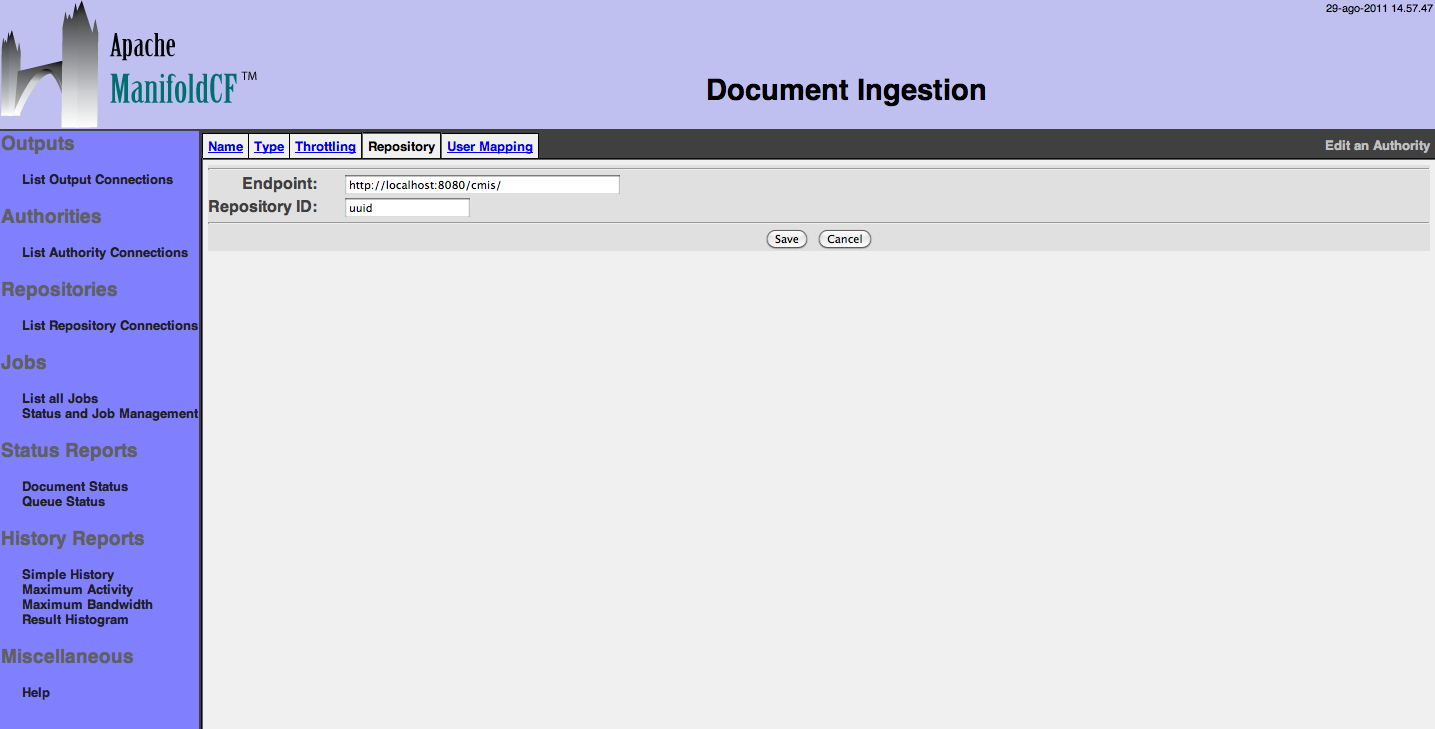Viewport: 1435px width, 729px height.
Task: View the Document Status report
Action: coord(75,487)
